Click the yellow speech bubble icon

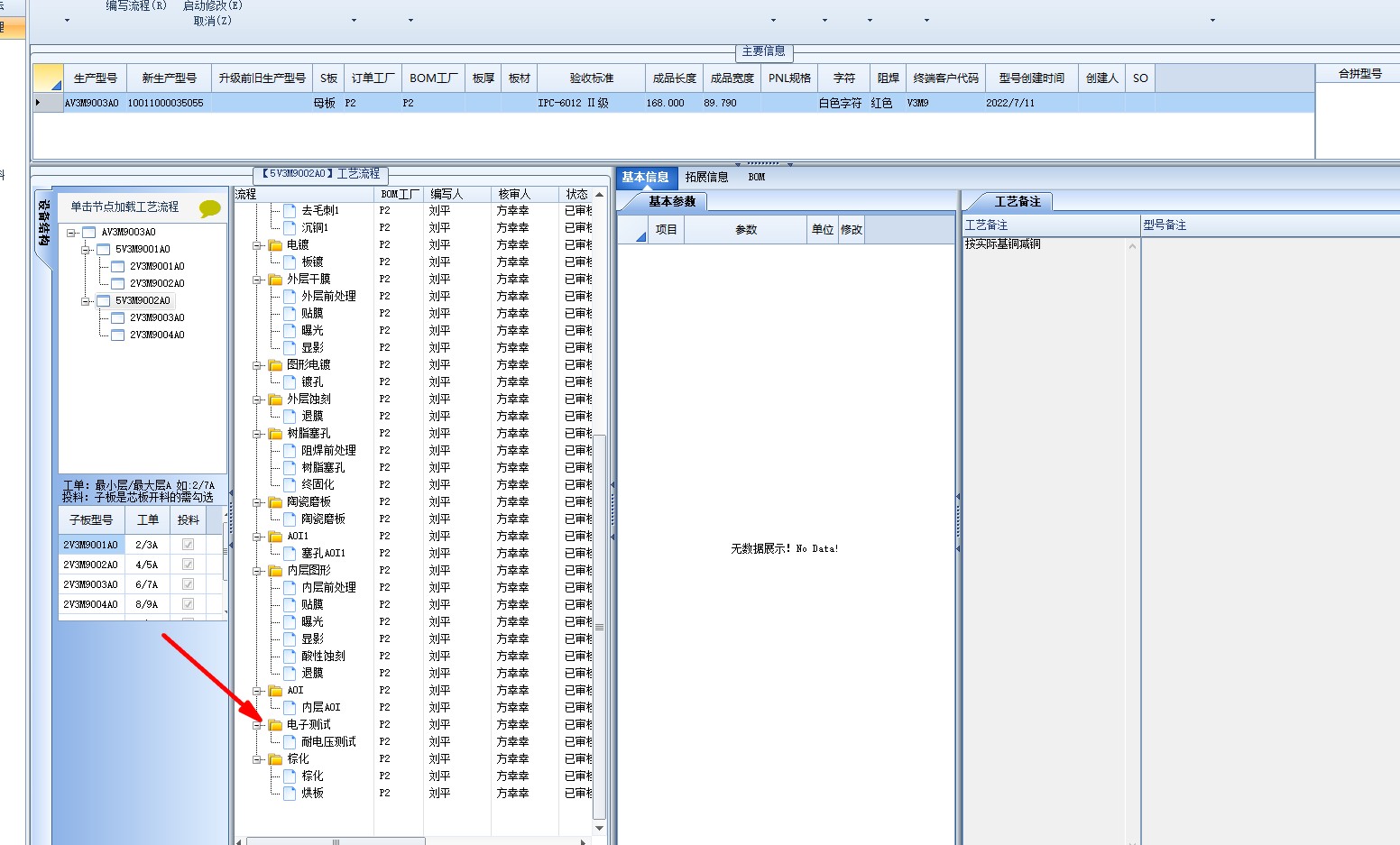pyautogui.click(x=209, y=209)
